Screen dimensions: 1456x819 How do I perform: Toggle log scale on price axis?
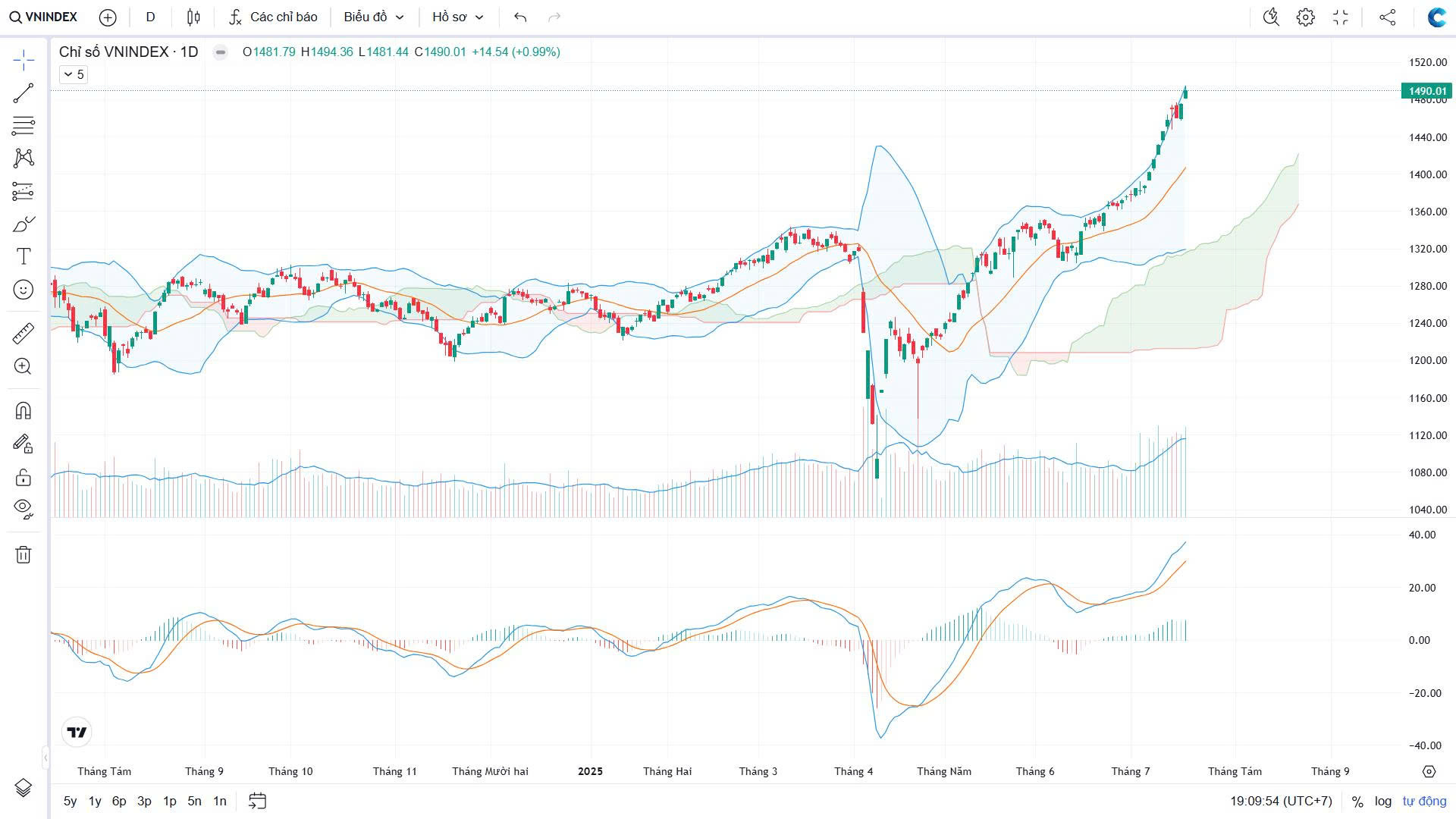[1383, 801]
